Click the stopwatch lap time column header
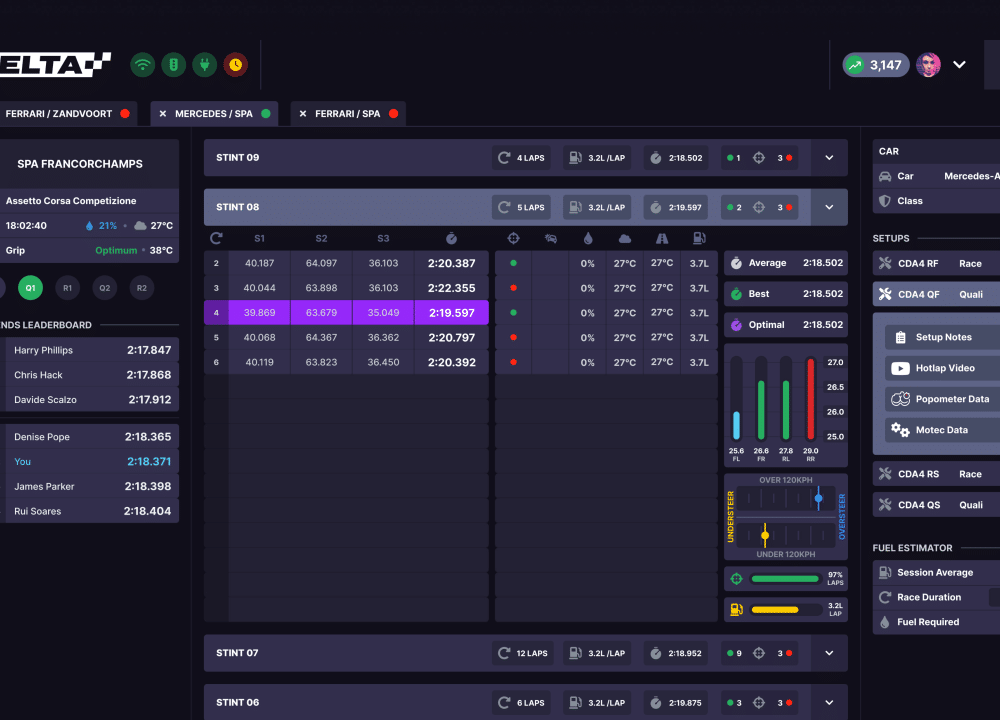Screen dimensions: 1000x720 pos(451,238)
